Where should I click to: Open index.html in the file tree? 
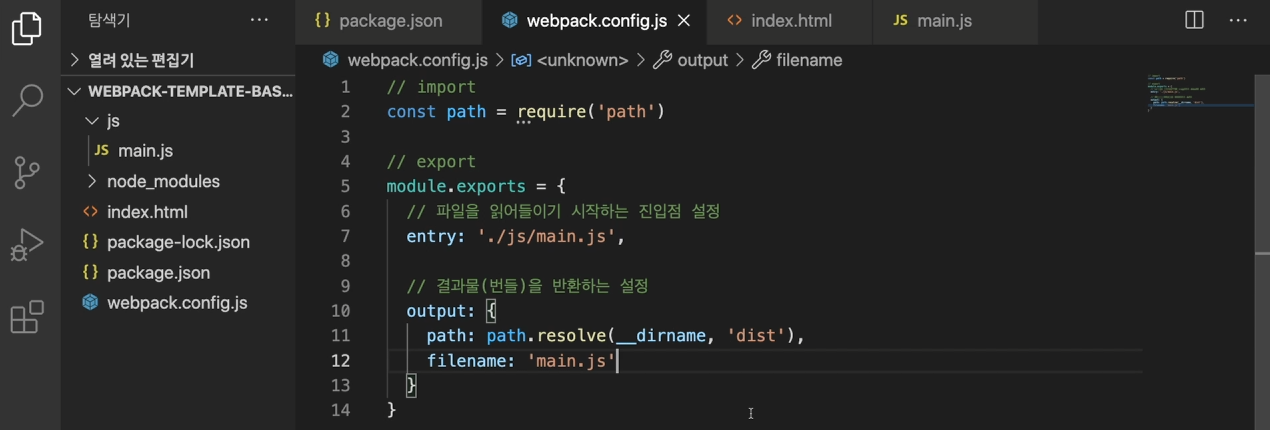[x=178, y=212]
